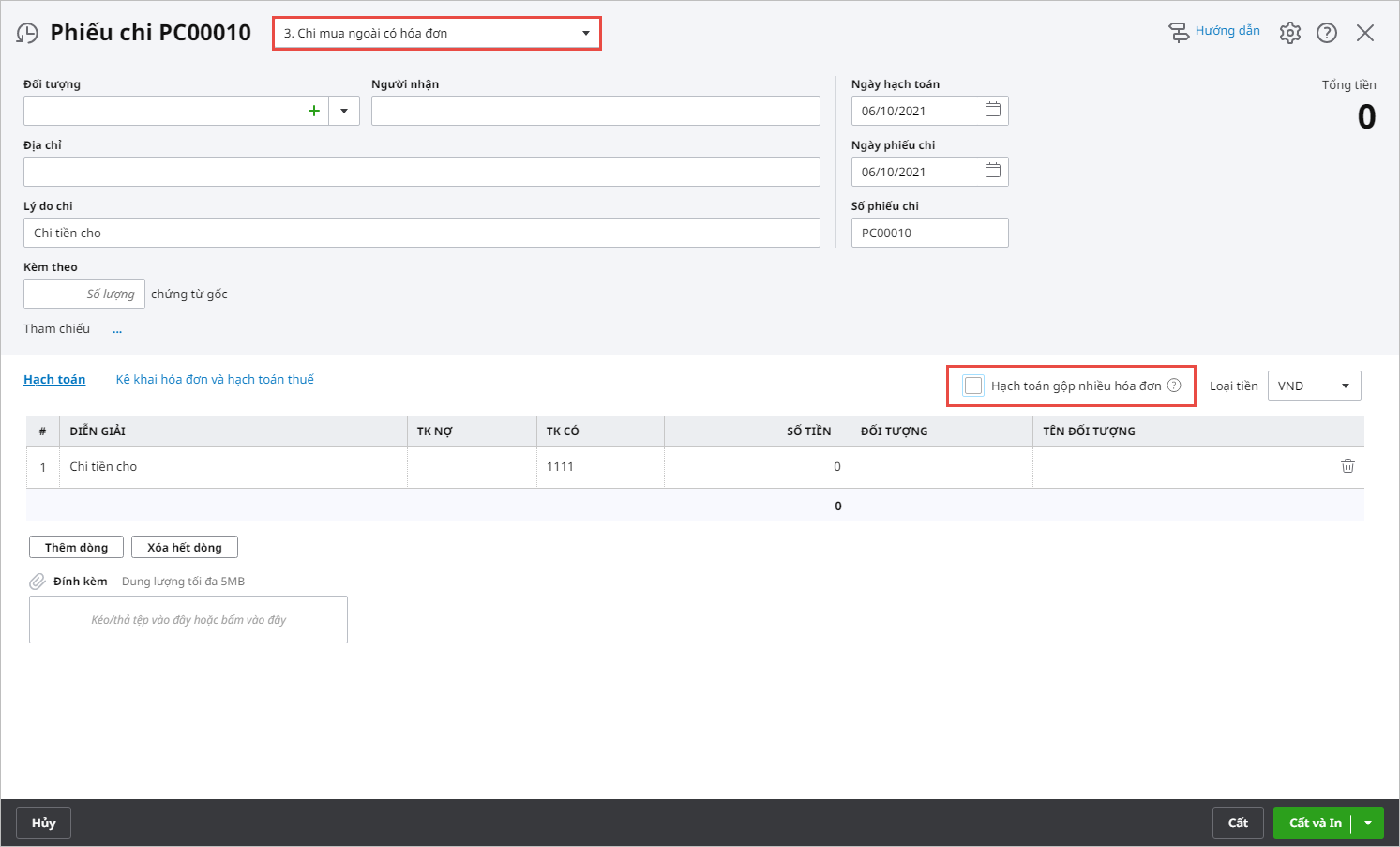
Task: Expand the Đối tượng dropdown arrow
Action: (x=344, y=111)
